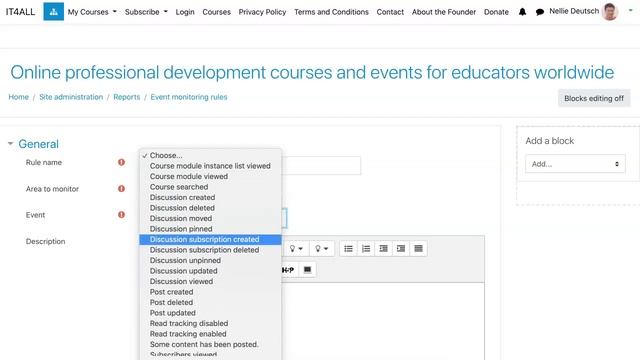Viewport: 640px width, 360px height.
Task: Open Event monitoring rules breadcrumb
Action: (x=189, y=97)
